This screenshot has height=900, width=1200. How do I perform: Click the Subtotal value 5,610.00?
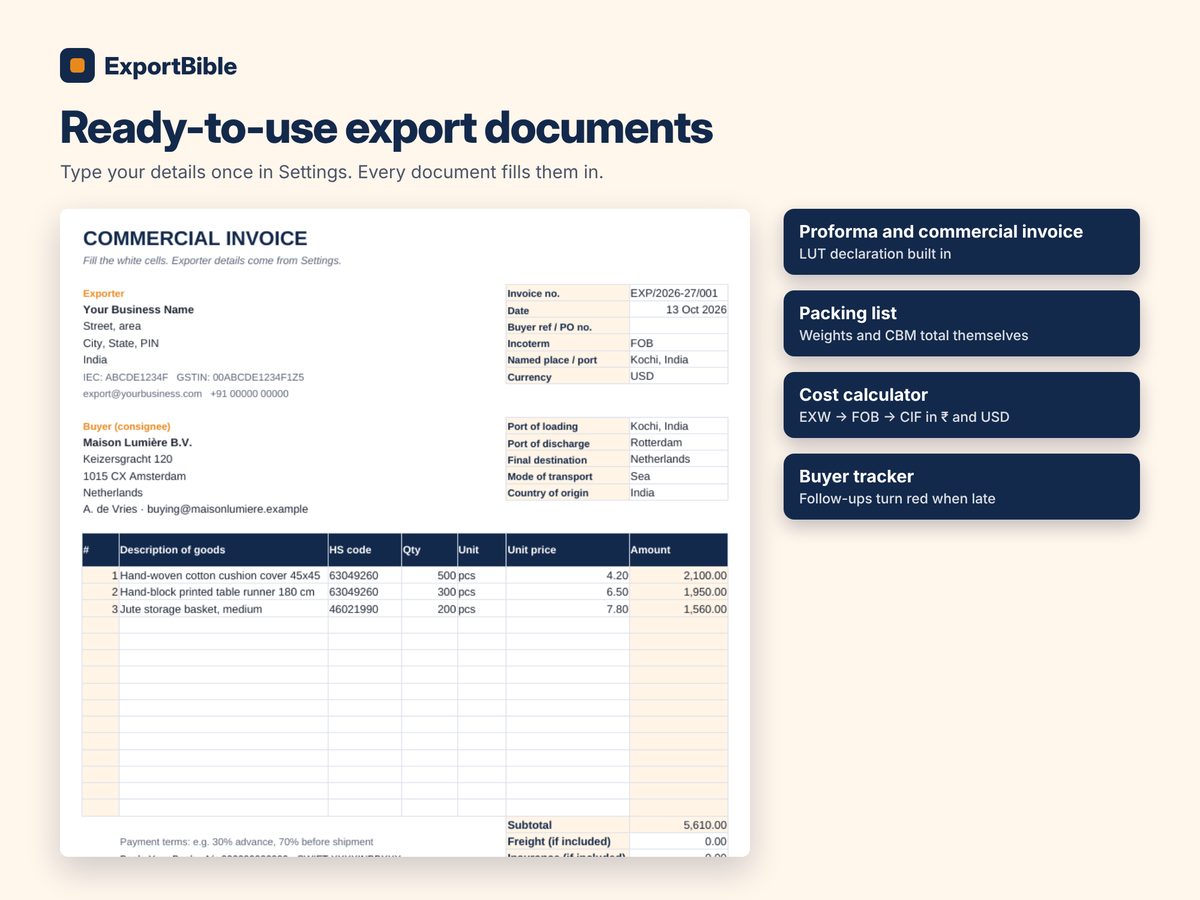(x=678, y=825)
